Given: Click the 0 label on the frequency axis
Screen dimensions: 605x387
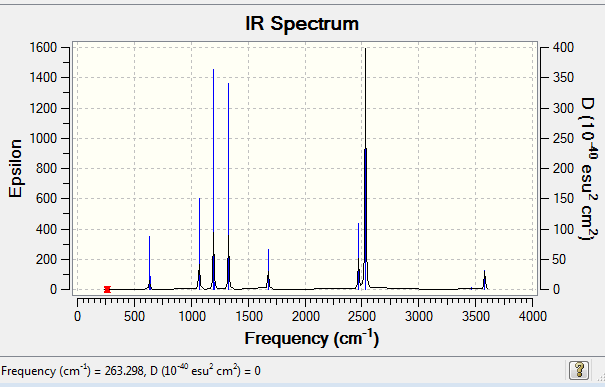Looking at the screenshot, I should (78, 316).
